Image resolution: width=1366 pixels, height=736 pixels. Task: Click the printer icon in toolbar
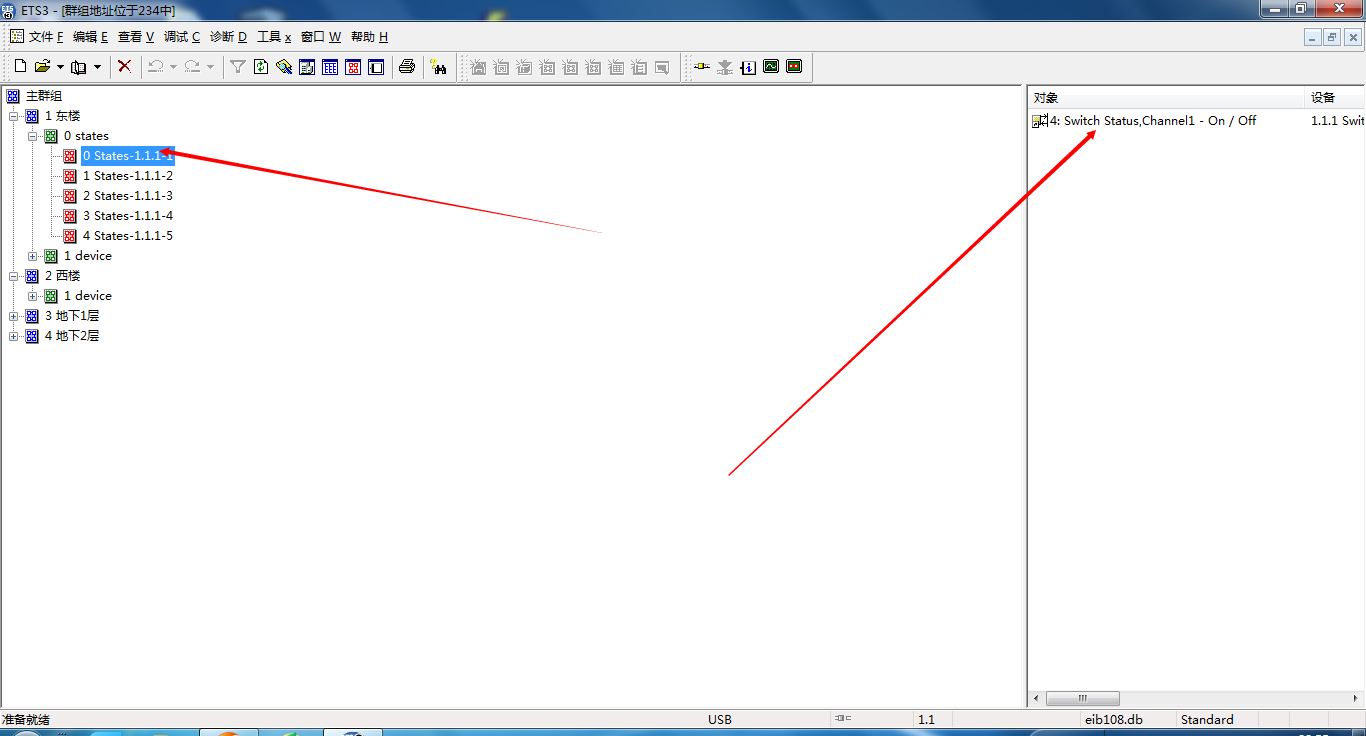[406, 67]
